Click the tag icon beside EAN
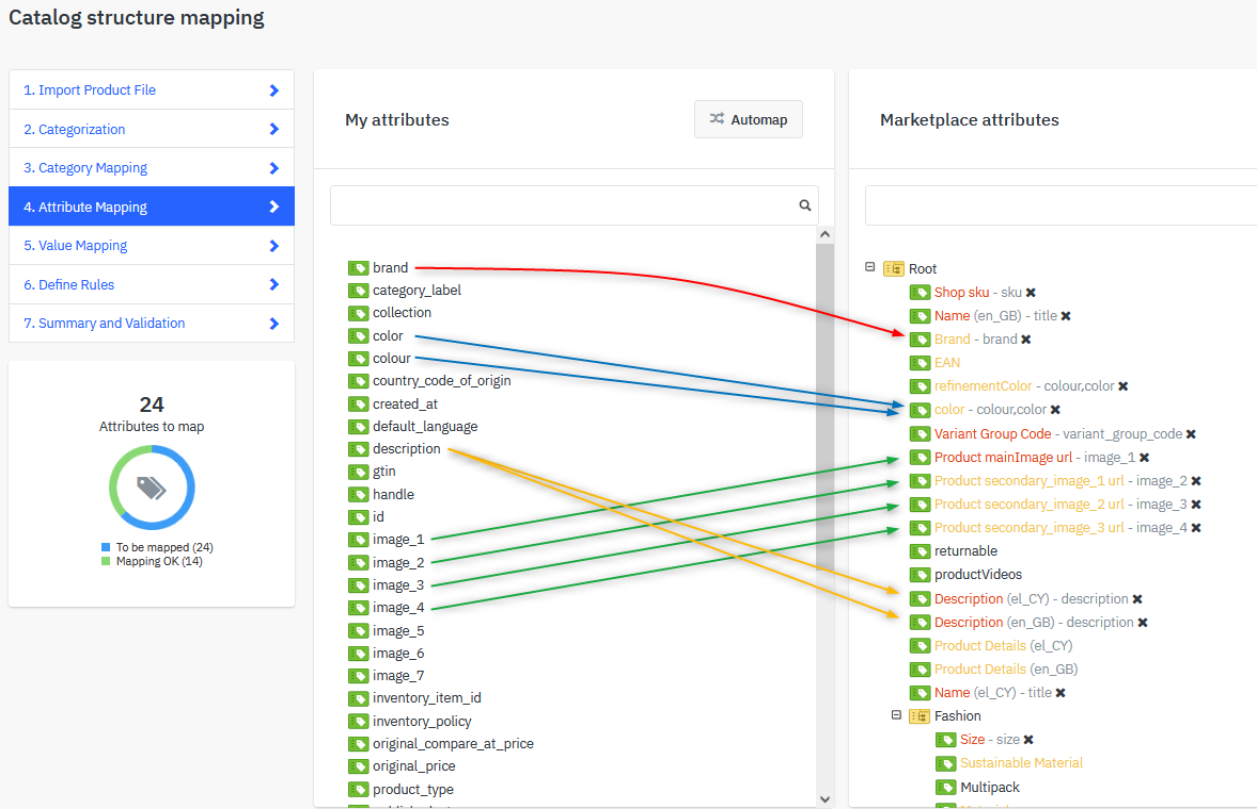 coord(919,363)
